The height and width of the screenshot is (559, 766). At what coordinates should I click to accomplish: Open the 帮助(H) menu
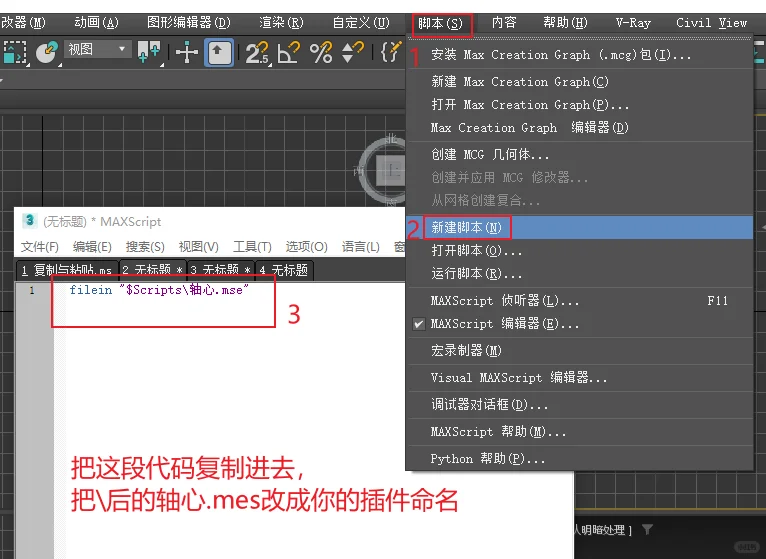[565, 22]
